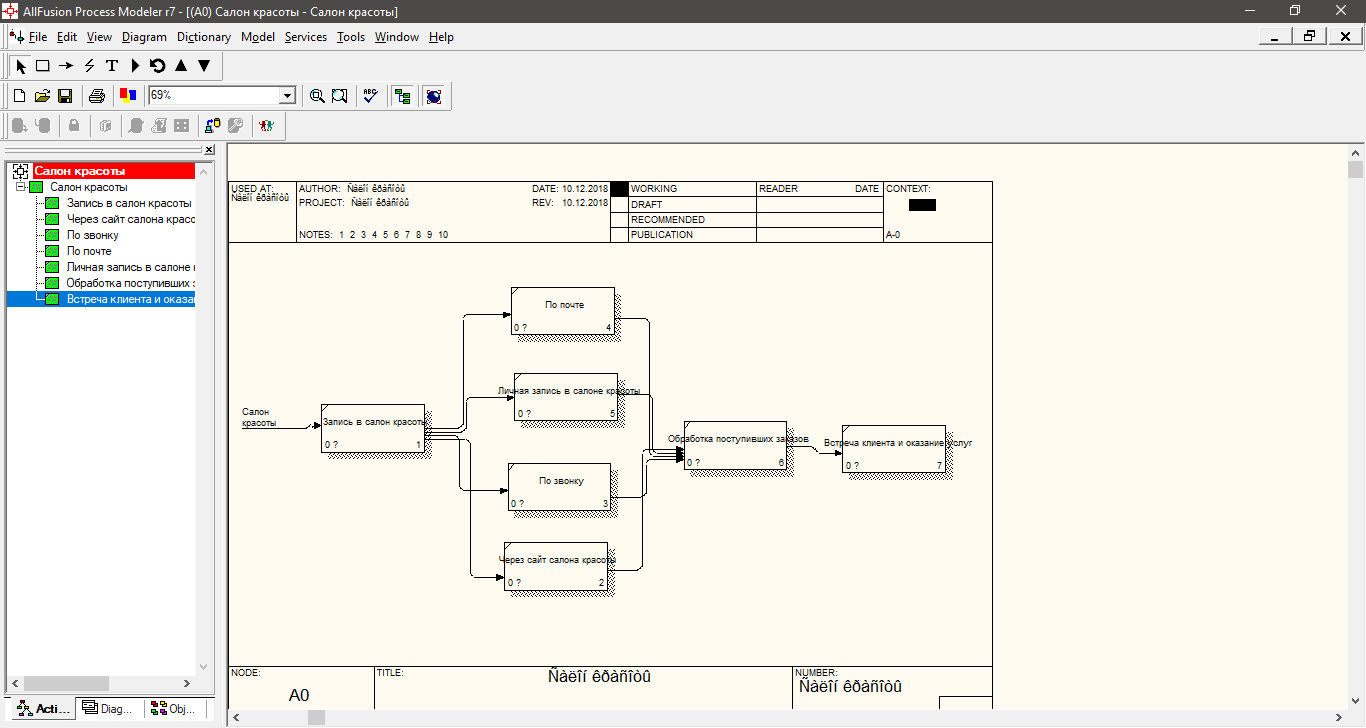Screen dimensions: 1366x728
Task: Click the database export icon with yellow cylinder
Action: 212,126
